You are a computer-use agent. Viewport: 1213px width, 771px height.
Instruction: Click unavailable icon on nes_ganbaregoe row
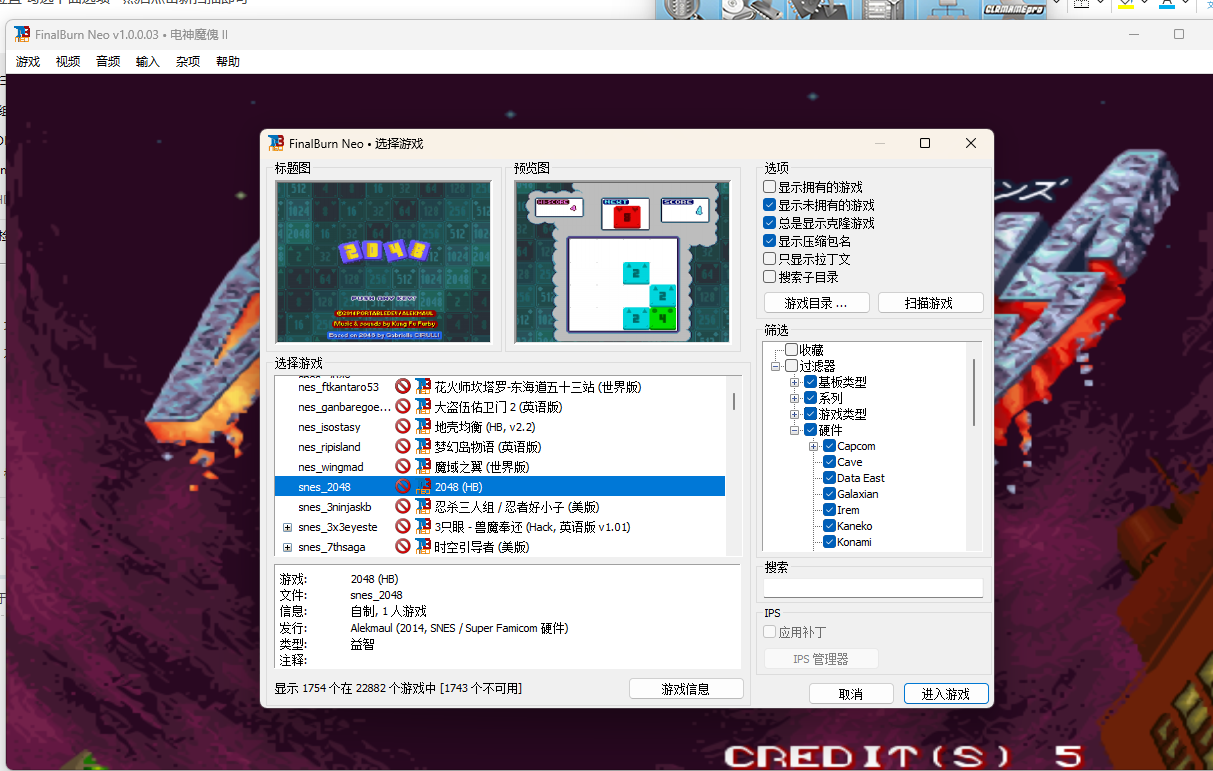[x=403, y=407]
